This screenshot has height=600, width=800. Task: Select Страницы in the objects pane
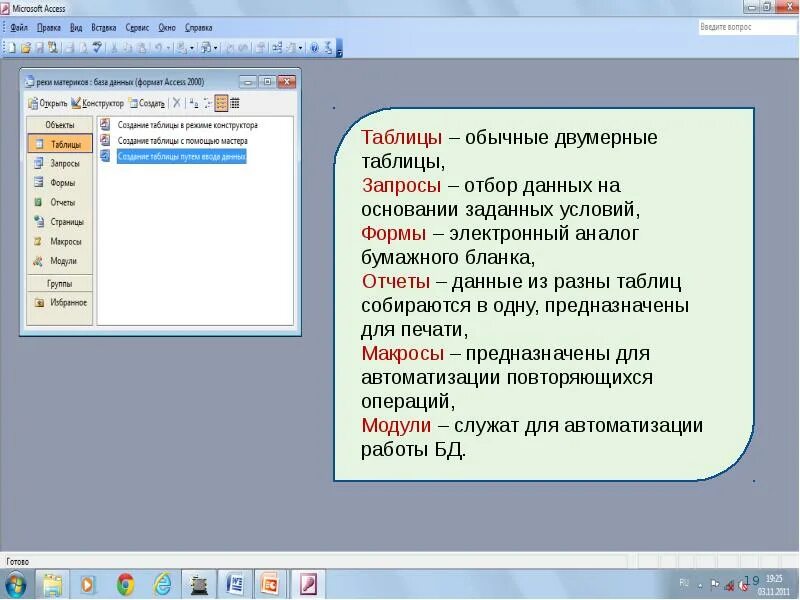[59, 222]
